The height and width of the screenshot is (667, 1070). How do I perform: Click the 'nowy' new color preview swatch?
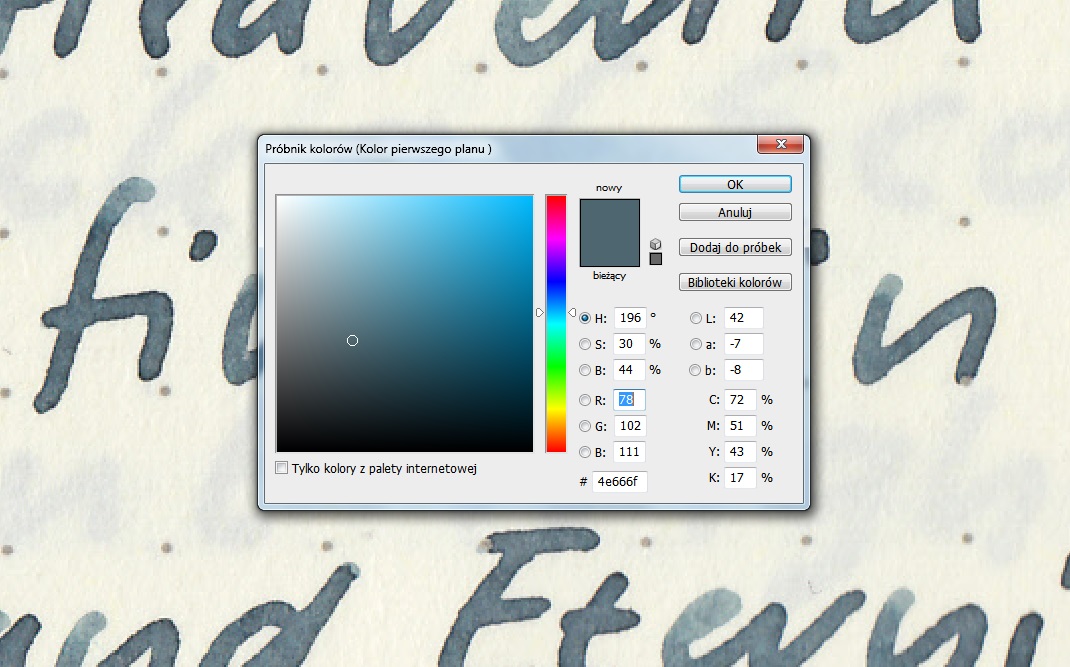(609, 220)
